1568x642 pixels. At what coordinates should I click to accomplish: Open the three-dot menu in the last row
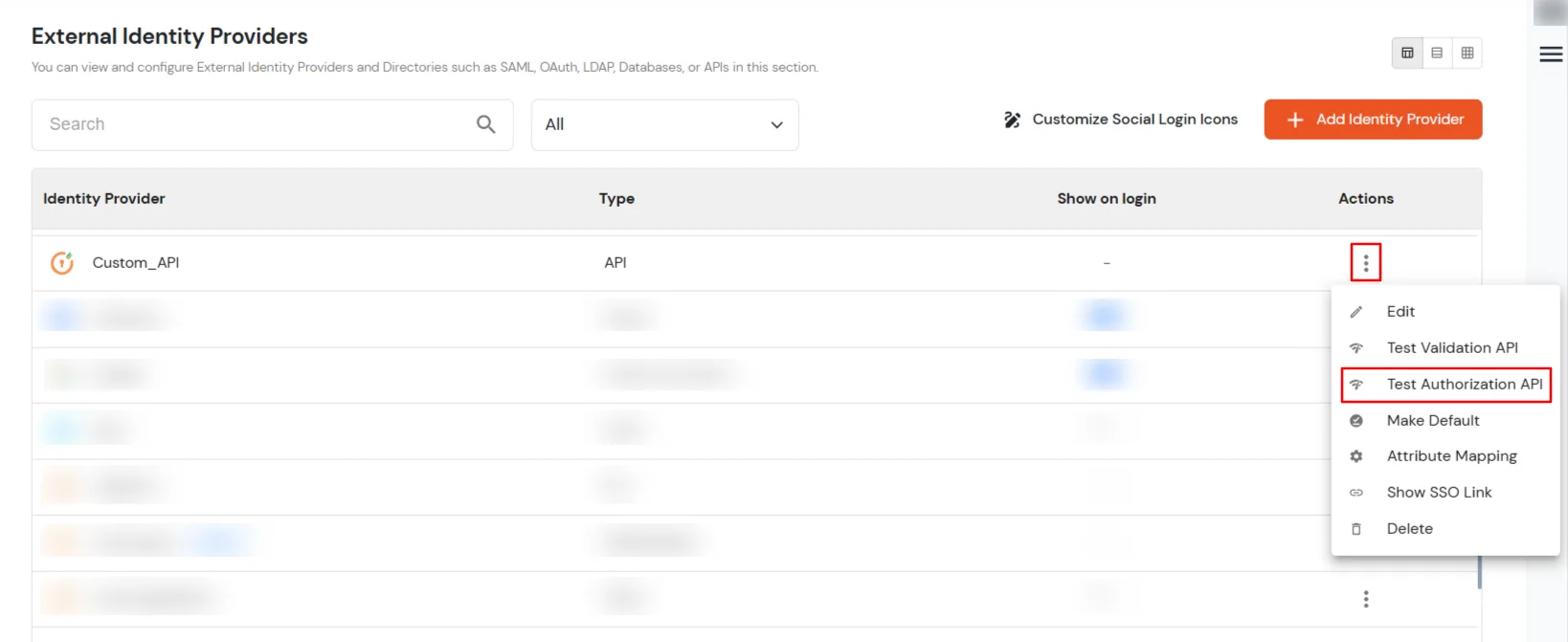(1366, 599)
